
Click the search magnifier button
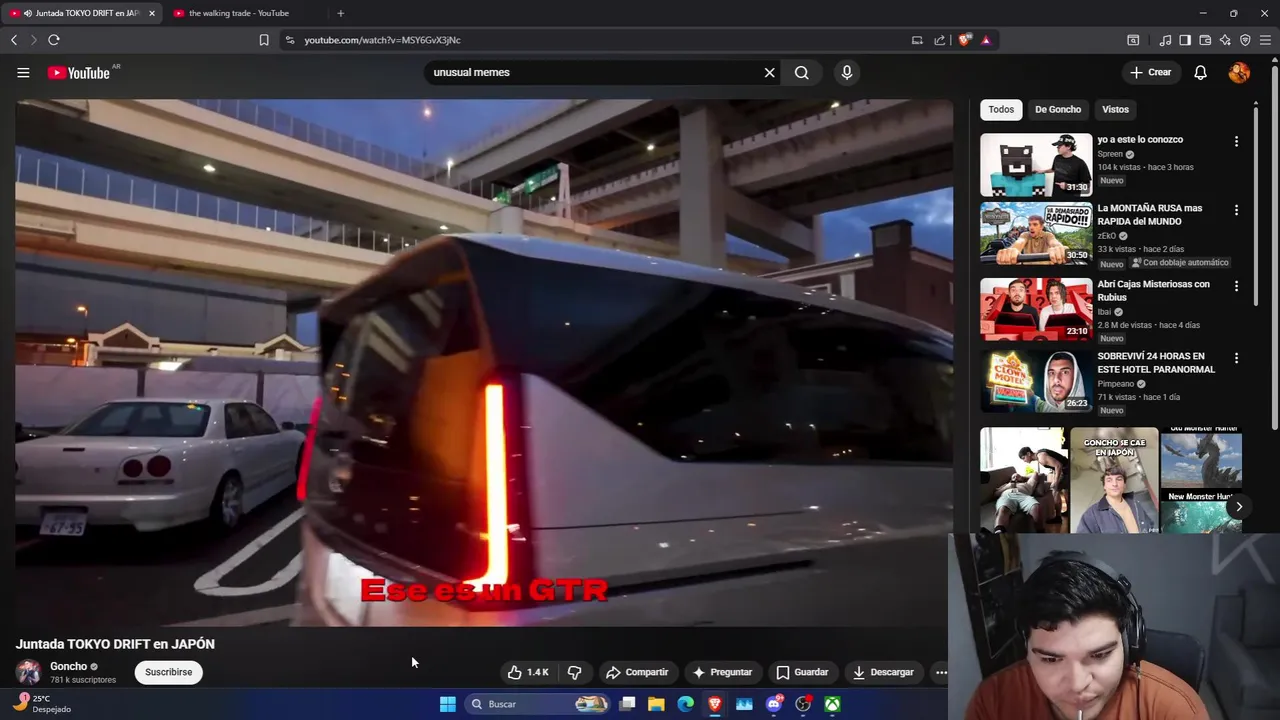pos(802,72)
